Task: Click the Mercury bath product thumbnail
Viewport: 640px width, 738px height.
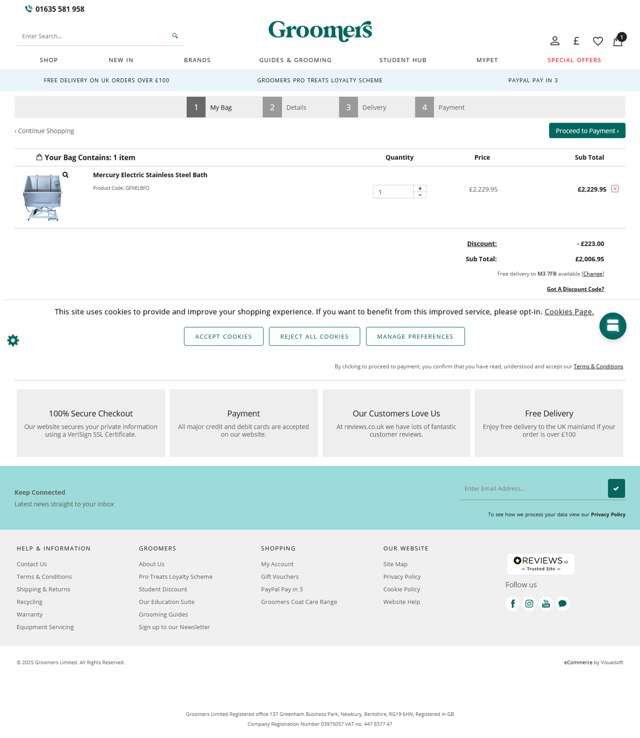Action: coord(42,197)
